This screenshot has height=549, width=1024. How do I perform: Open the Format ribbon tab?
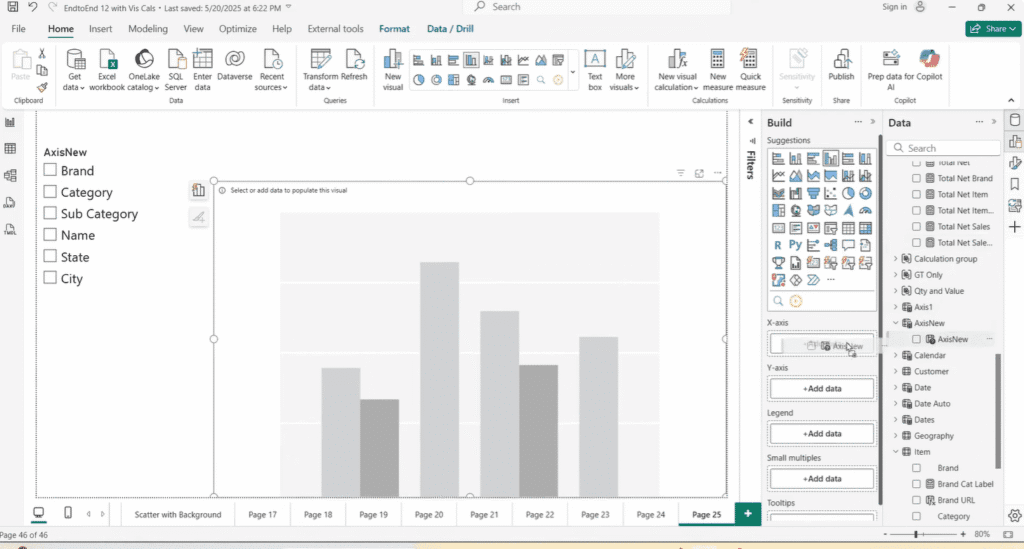point(394,29)
